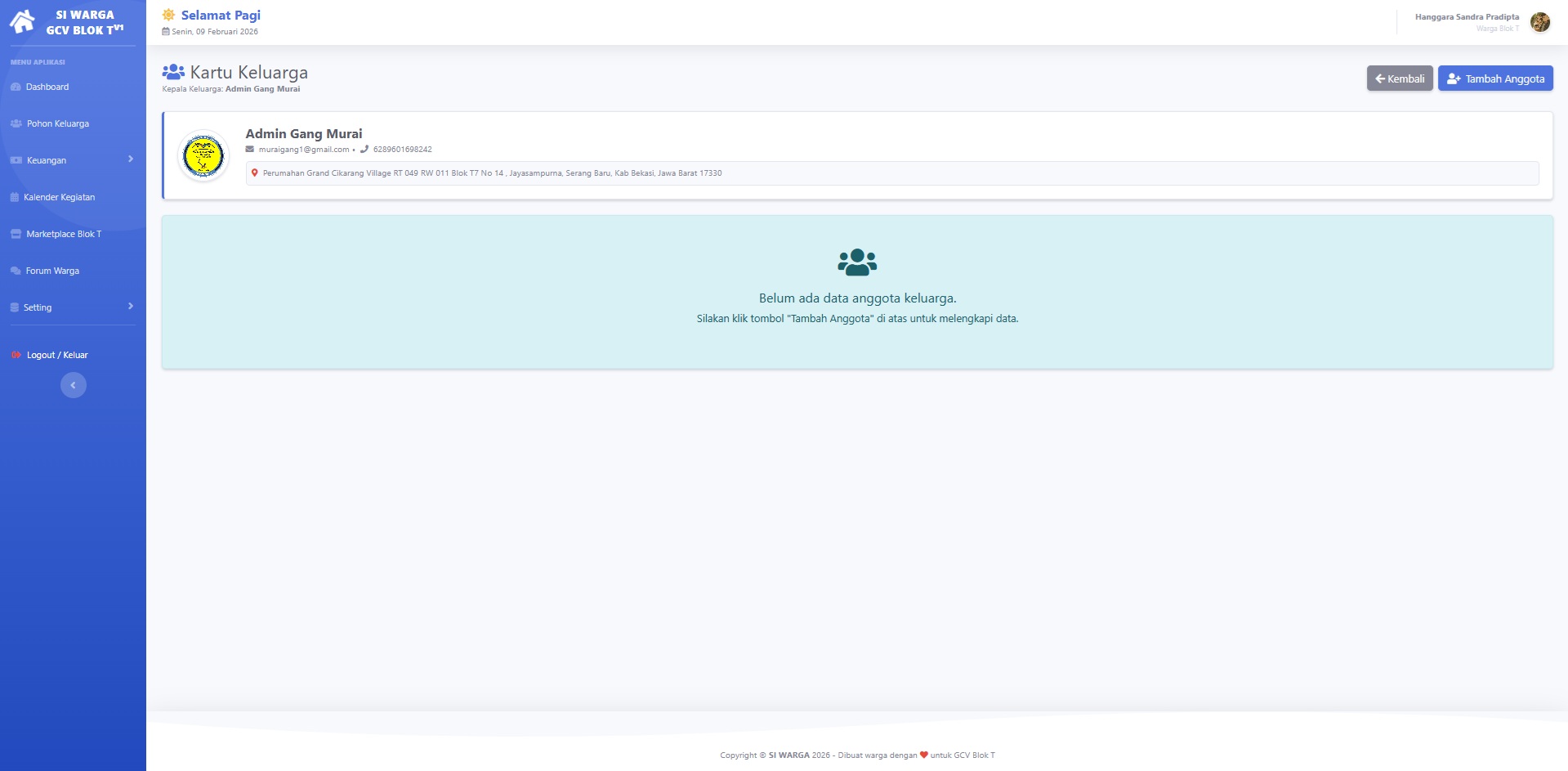Click the Dashboard gauge icon in sidebar
The image size is (1568, 771).
16,87
